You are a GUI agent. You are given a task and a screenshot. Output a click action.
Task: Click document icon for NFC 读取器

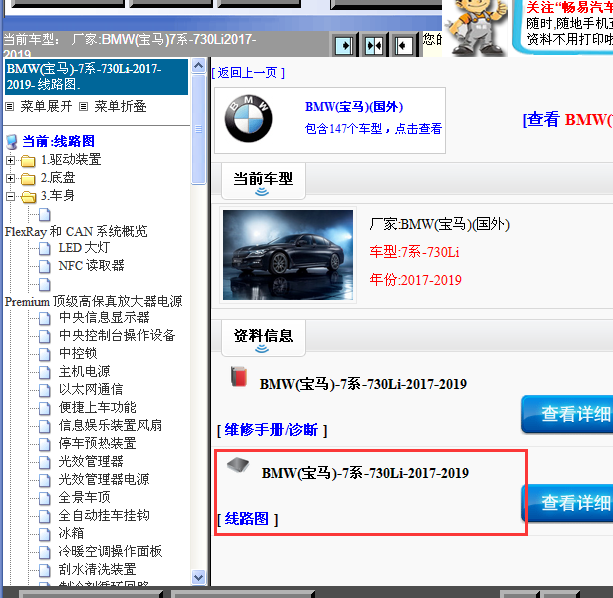[x=45, y=266]
